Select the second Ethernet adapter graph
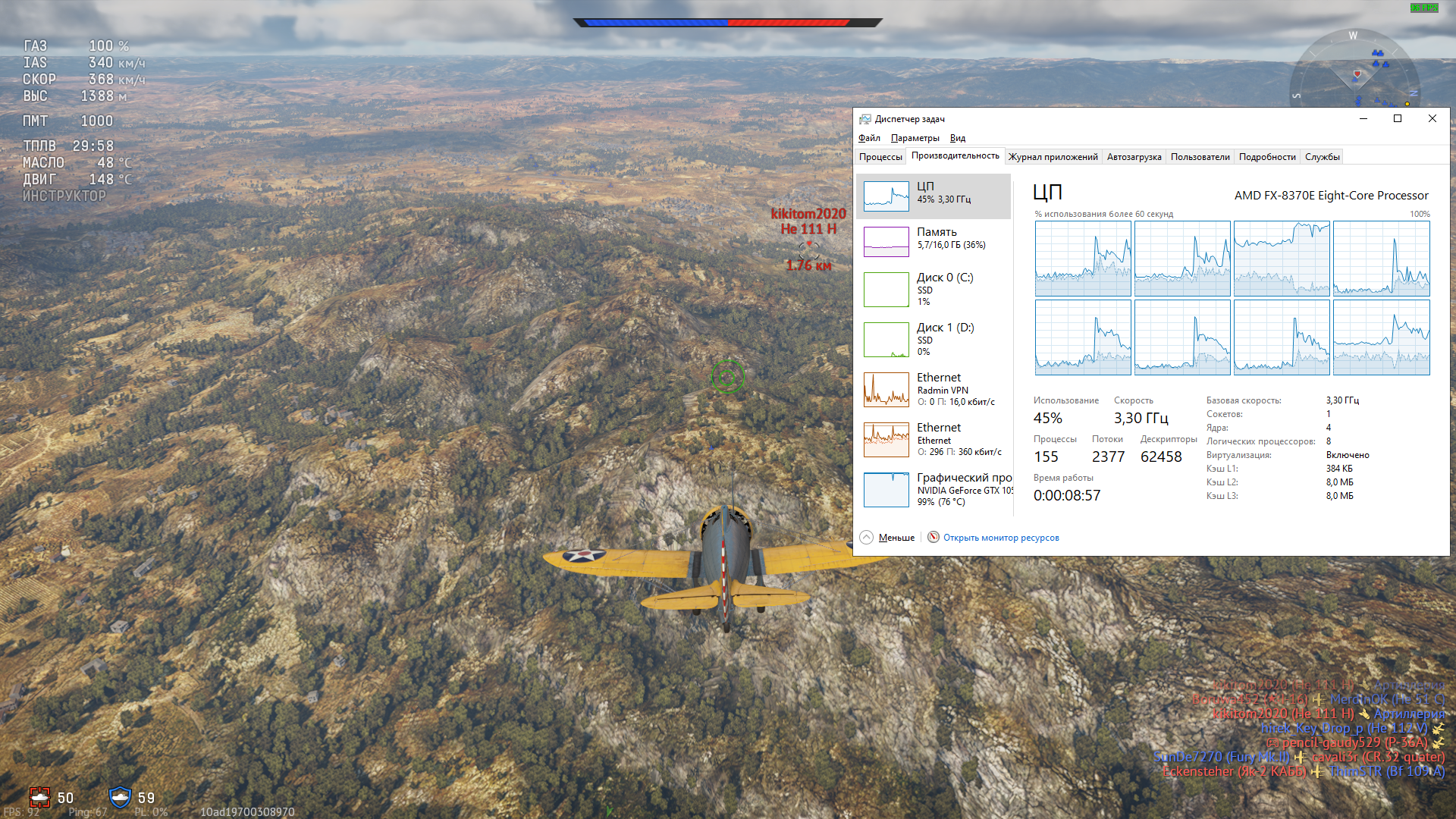Screen dimensions: 1456x819 [x=886, y=440]
